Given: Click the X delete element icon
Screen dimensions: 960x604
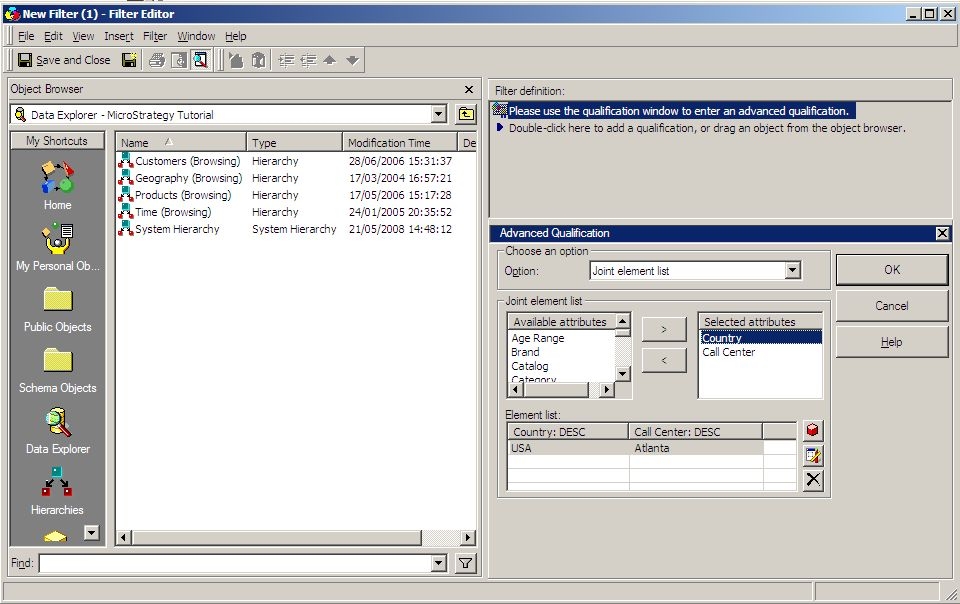Looking at the screenshot, I should tap(813, 480).
